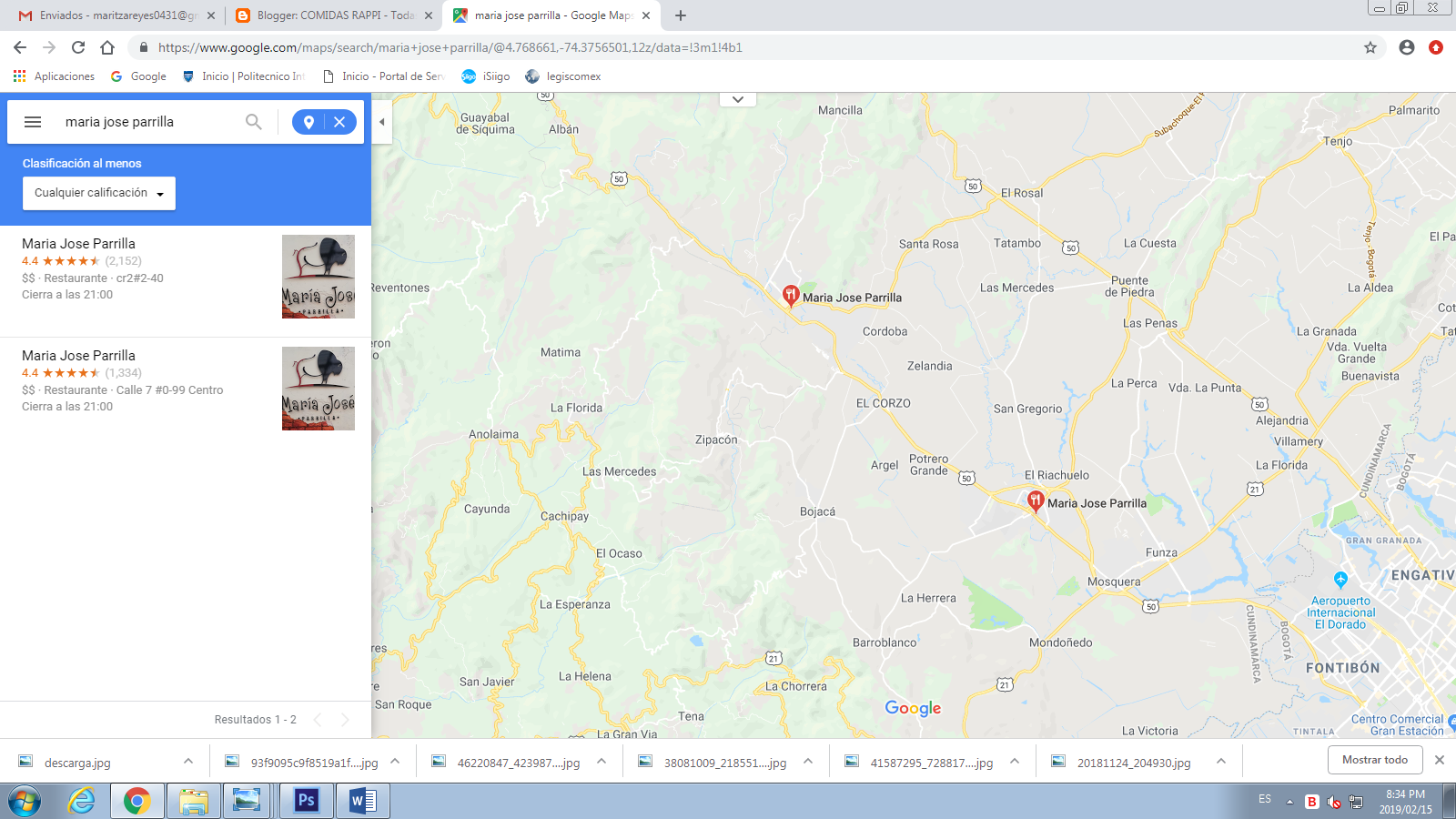The width and height of the screenshot is (1456, 819).
Task: Open Windows Explorer folder from the taskbar
Action: tap(194, 801)
